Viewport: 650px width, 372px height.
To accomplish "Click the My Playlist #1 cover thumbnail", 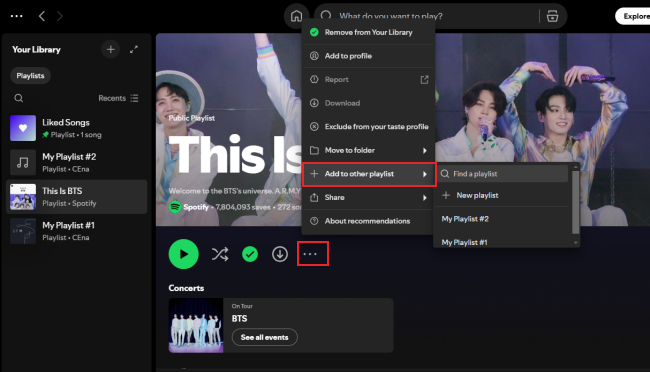I will pos(23,231).
